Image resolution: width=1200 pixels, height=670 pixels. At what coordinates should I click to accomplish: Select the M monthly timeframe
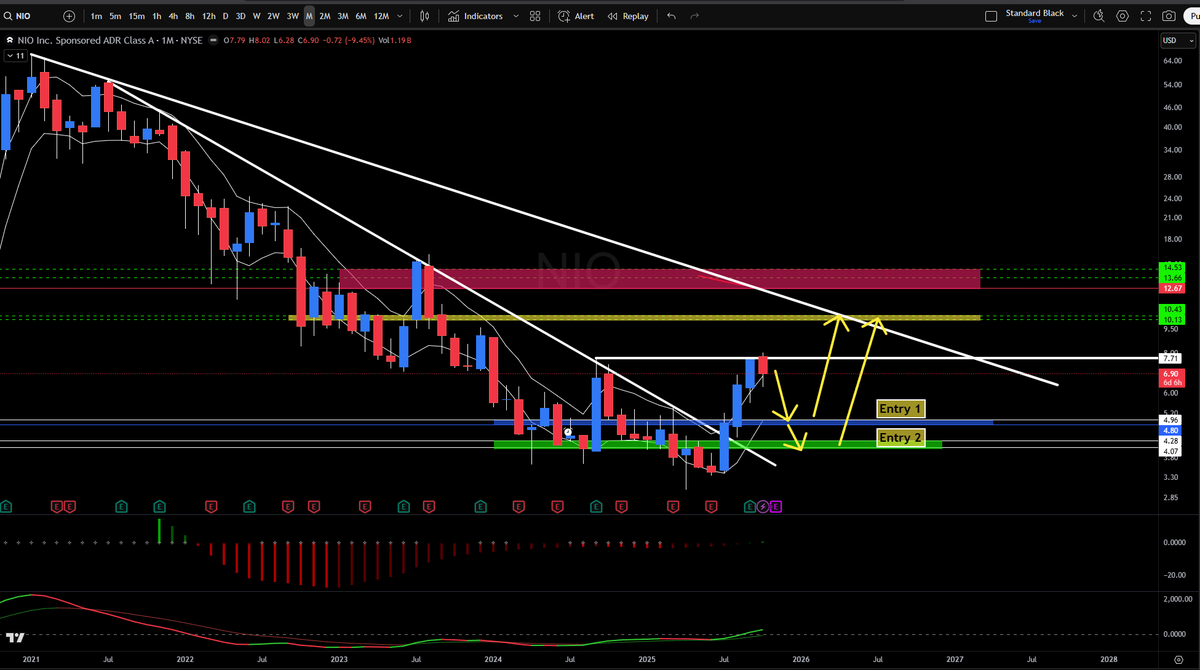tap(309, 16)
